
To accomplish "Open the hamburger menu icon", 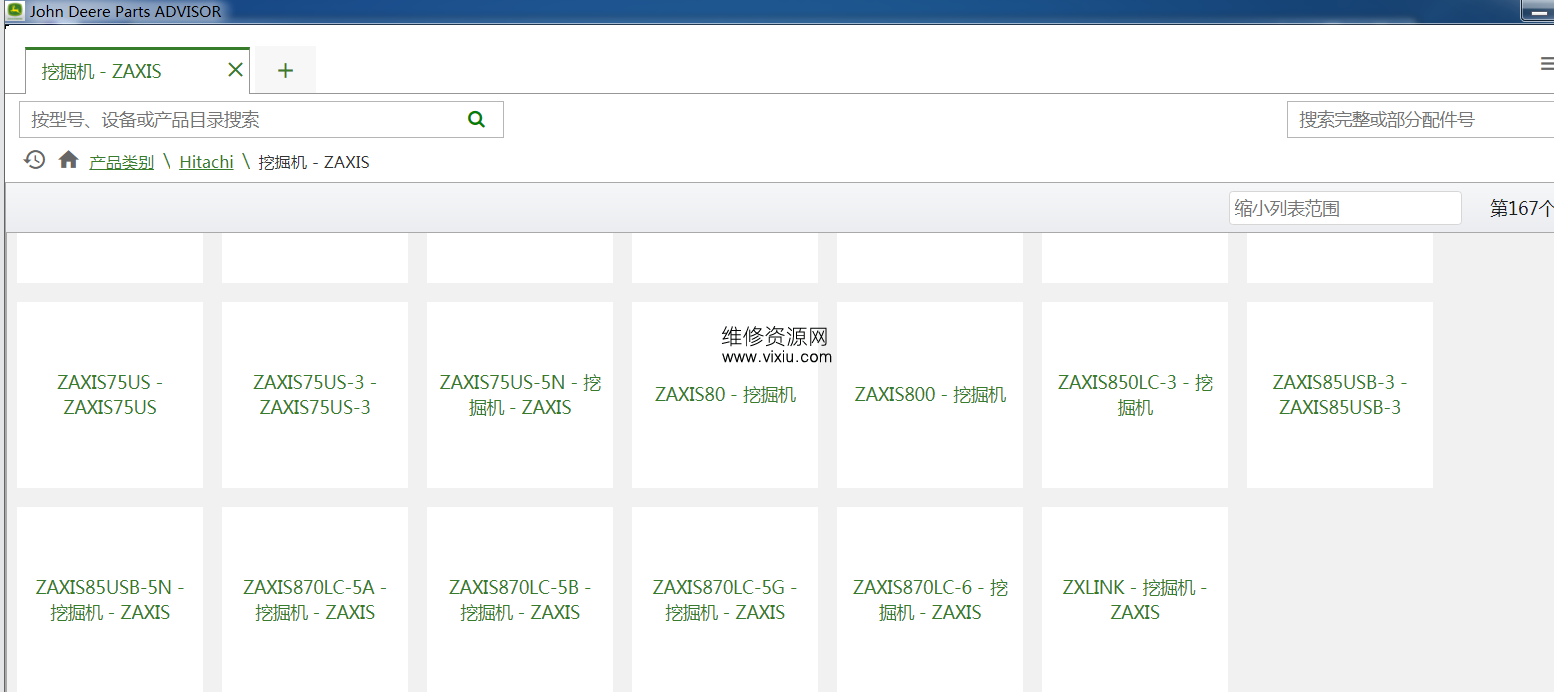I will (1546, 65).
